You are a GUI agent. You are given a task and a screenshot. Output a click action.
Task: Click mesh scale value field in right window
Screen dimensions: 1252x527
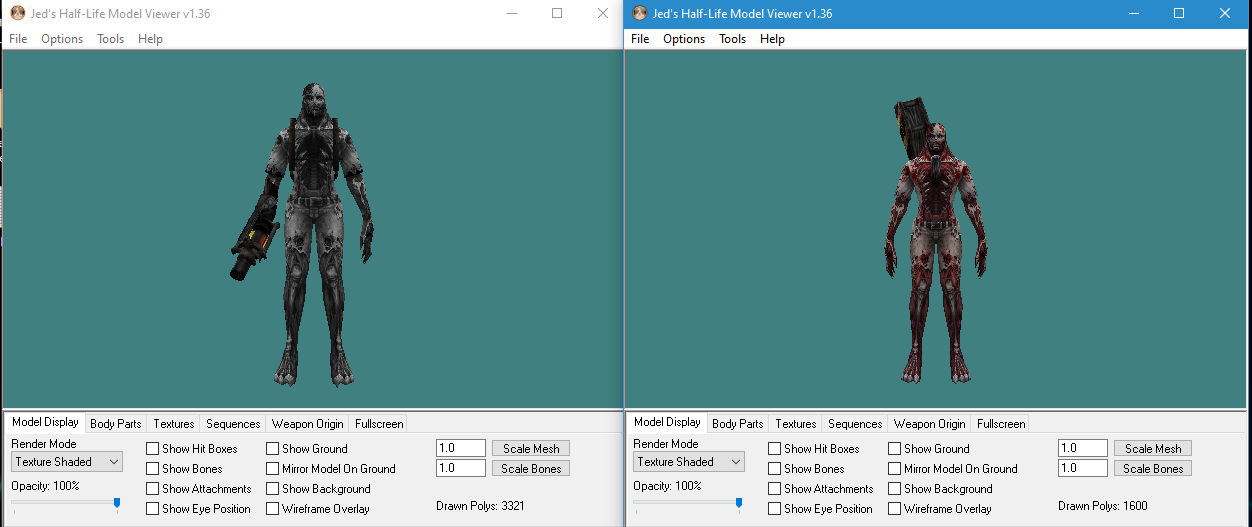(x=1083, y=449)
